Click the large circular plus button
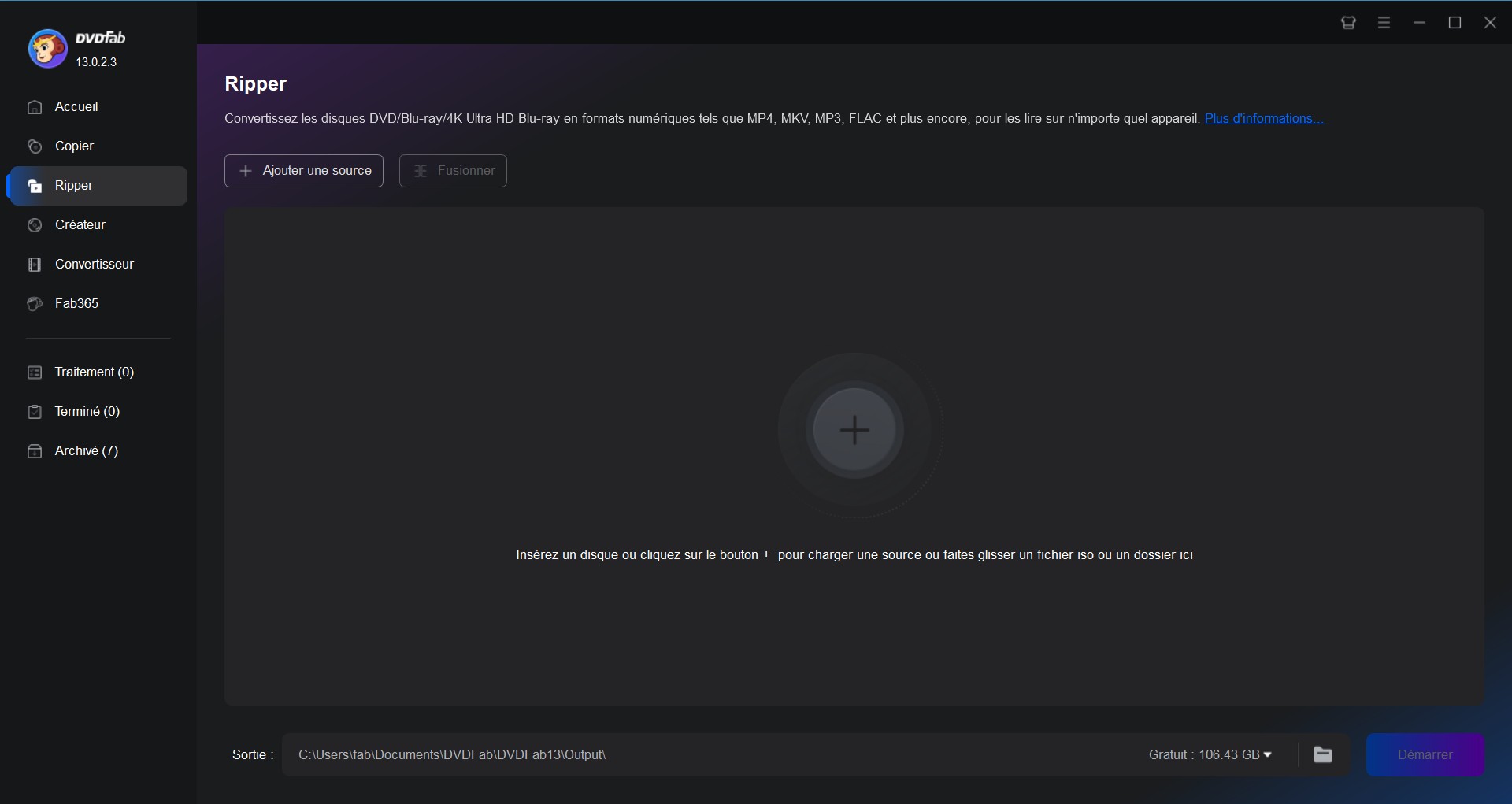This screenshot has height=804, width=1512. 854,430
